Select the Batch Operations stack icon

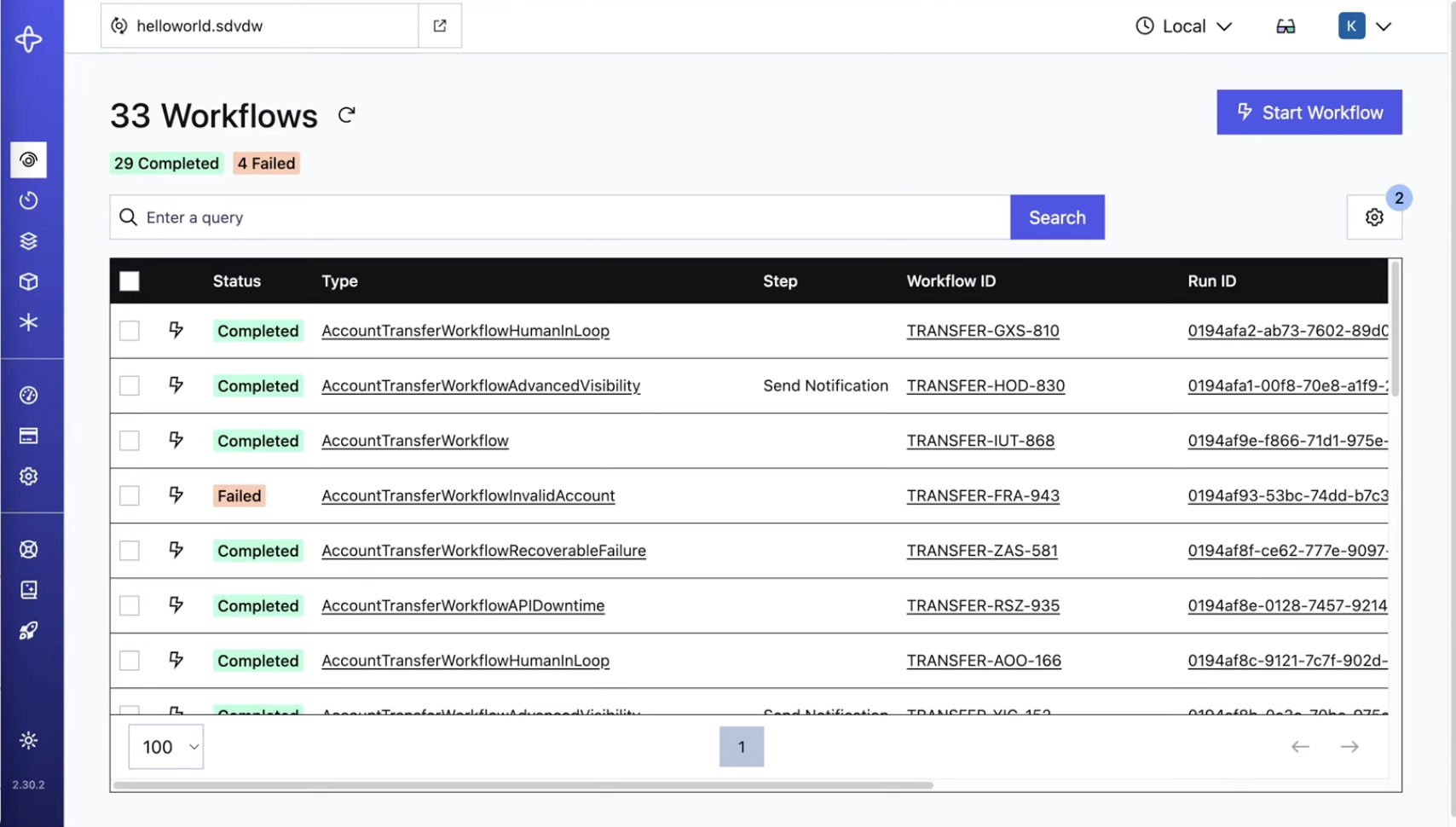point(29,240)
